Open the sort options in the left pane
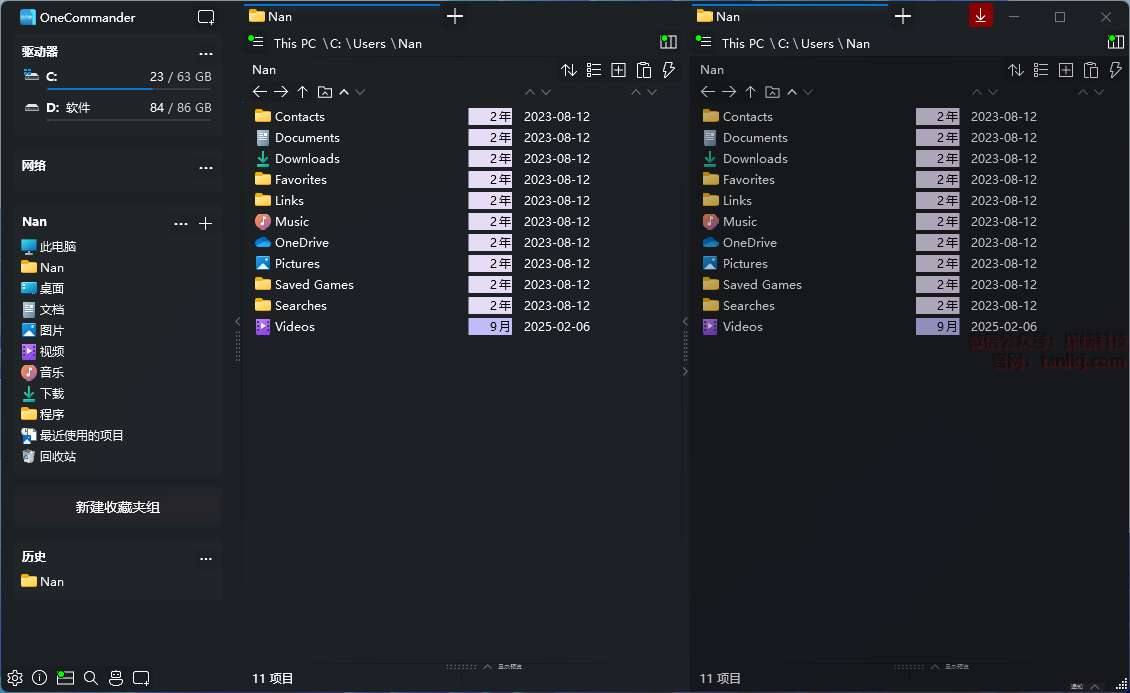Screen dimensions: 1130x693 [x=569, y=70]
